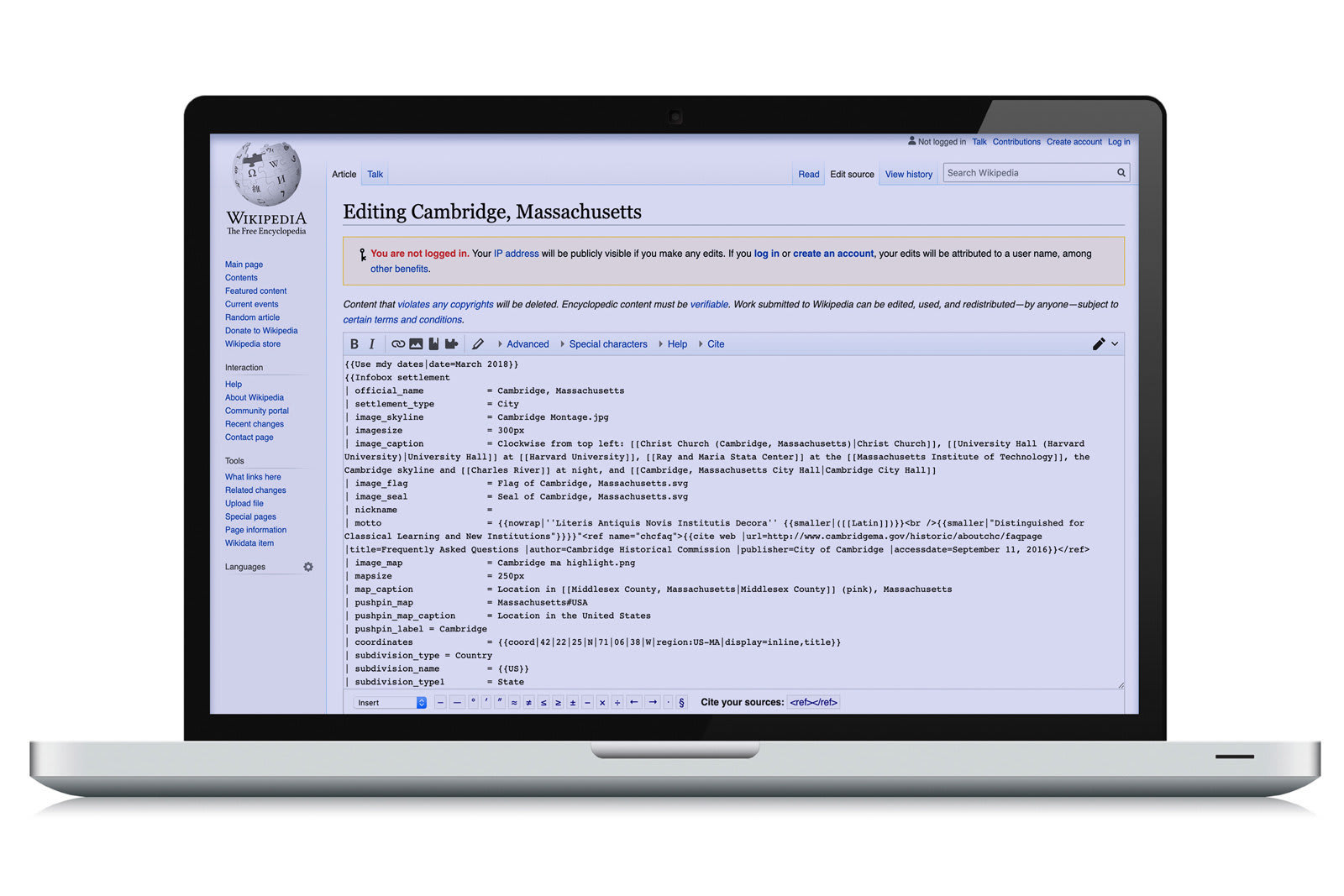The width and height of the screenshot is (1344, 896).
Task: Click the pencil editor switch icon
Action: 1098,344
